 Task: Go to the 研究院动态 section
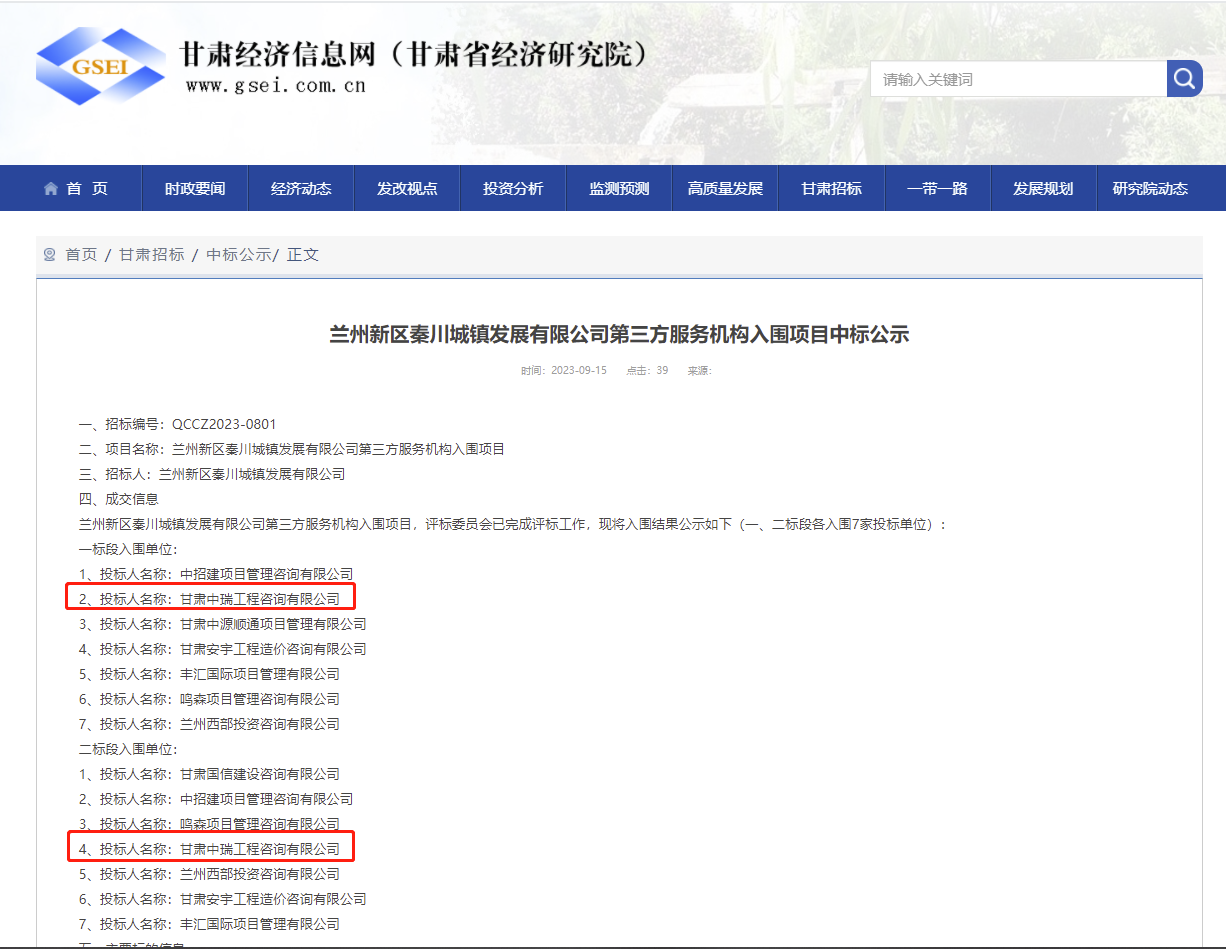tap(1150, 188)
